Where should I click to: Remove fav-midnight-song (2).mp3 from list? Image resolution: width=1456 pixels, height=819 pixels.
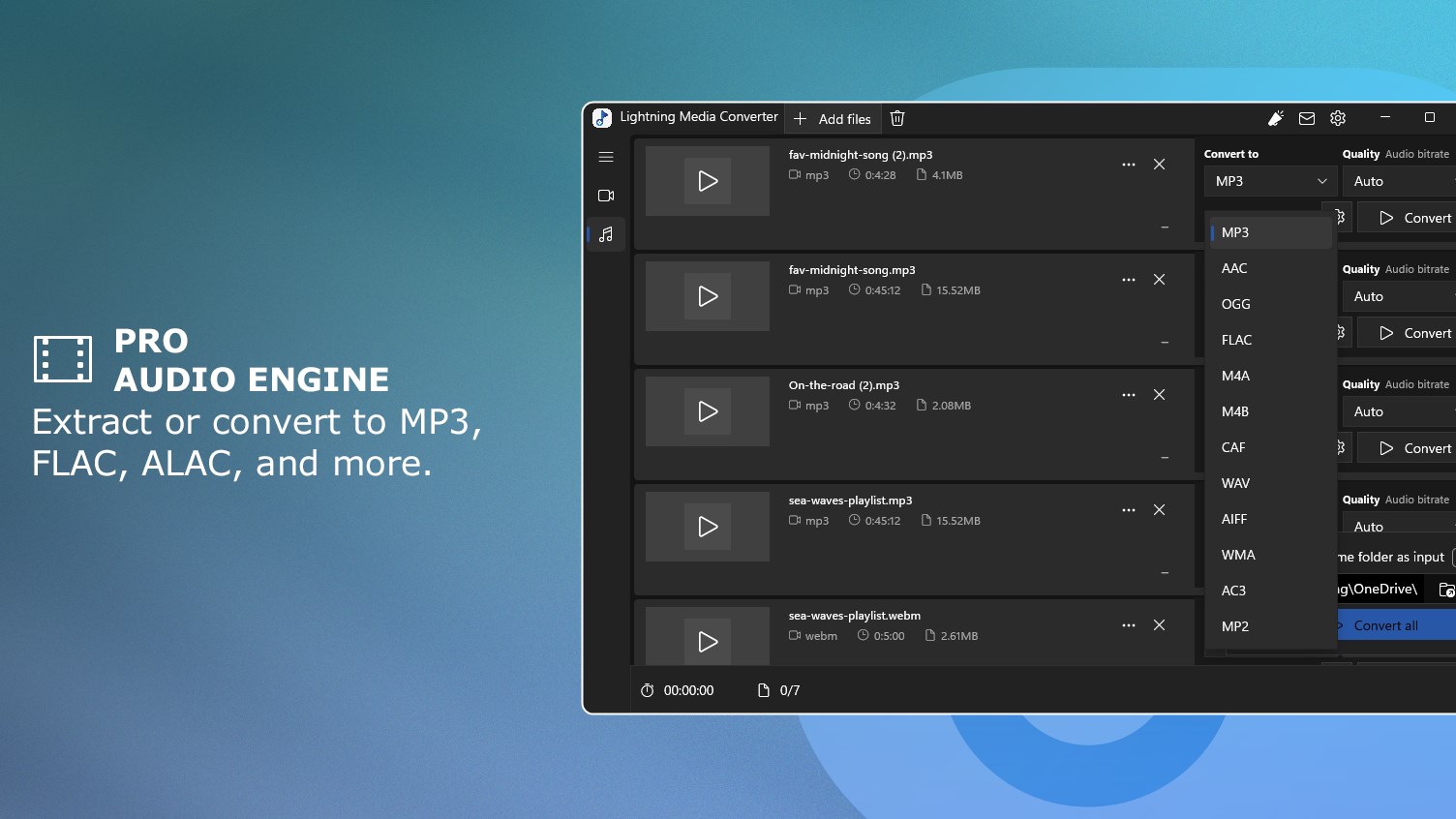(1159, 165)
